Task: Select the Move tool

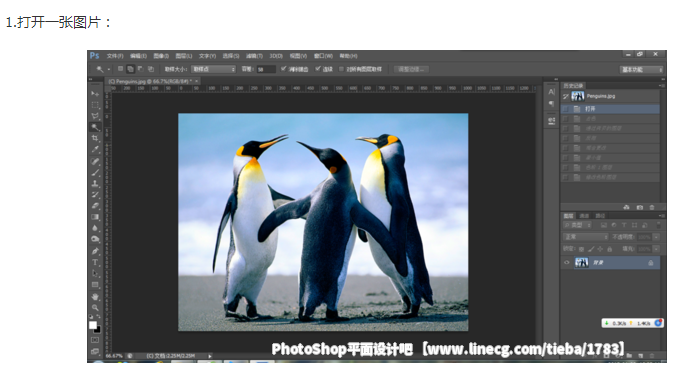Action: point(95,94)
